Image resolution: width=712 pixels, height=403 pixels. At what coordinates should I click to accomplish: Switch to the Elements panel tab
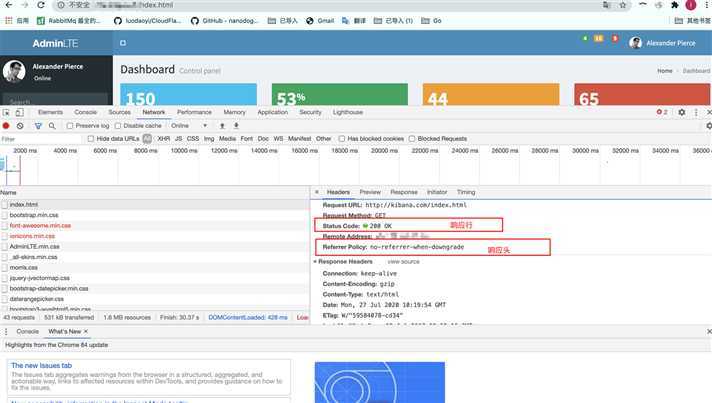[x=50, y=112]
